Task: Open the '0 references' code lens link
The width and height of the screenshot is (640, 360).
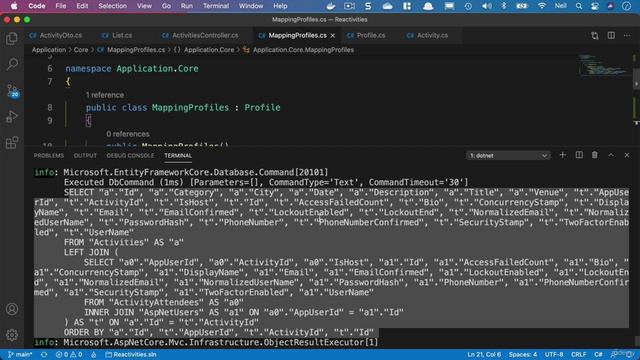Action: [x=128, y=134]
